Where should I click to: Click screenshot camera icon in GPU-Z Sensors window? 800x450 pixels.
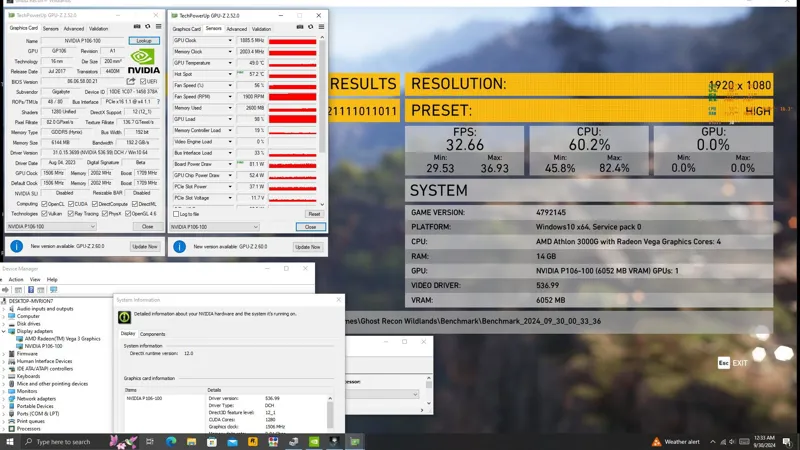(300, 27)
